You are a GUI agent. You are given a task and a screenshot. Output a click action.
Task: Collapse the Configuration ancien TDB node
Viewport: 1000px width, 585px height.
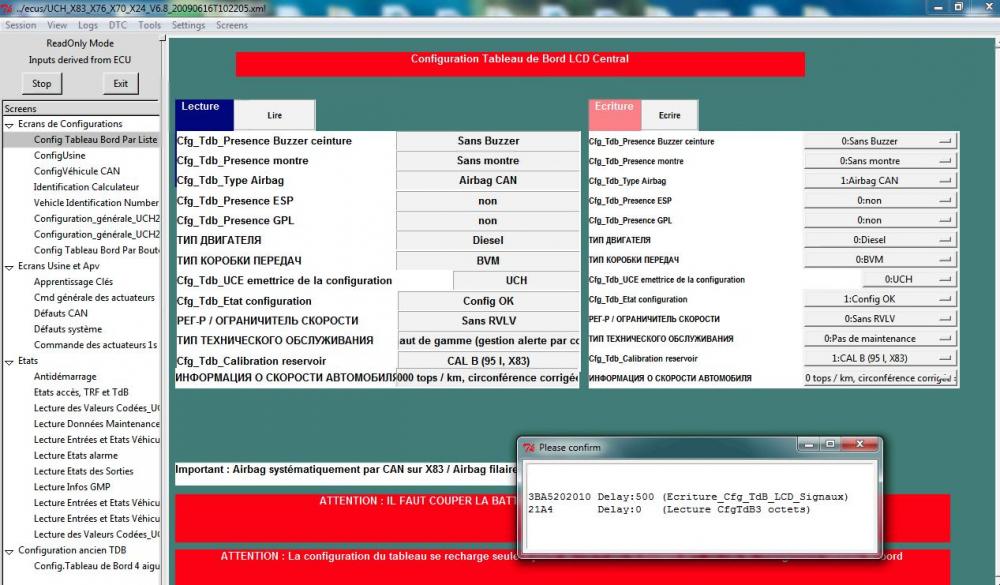(9, 551)
